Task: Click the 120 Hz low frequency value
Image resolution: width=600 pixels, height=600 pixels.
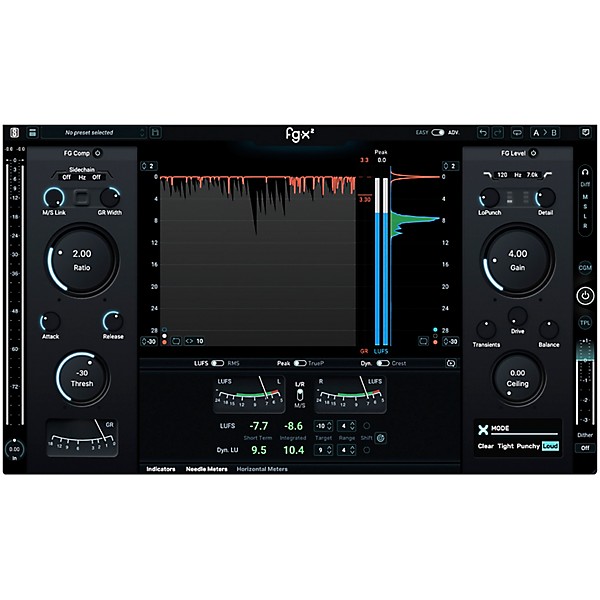Action: [502, 175]
